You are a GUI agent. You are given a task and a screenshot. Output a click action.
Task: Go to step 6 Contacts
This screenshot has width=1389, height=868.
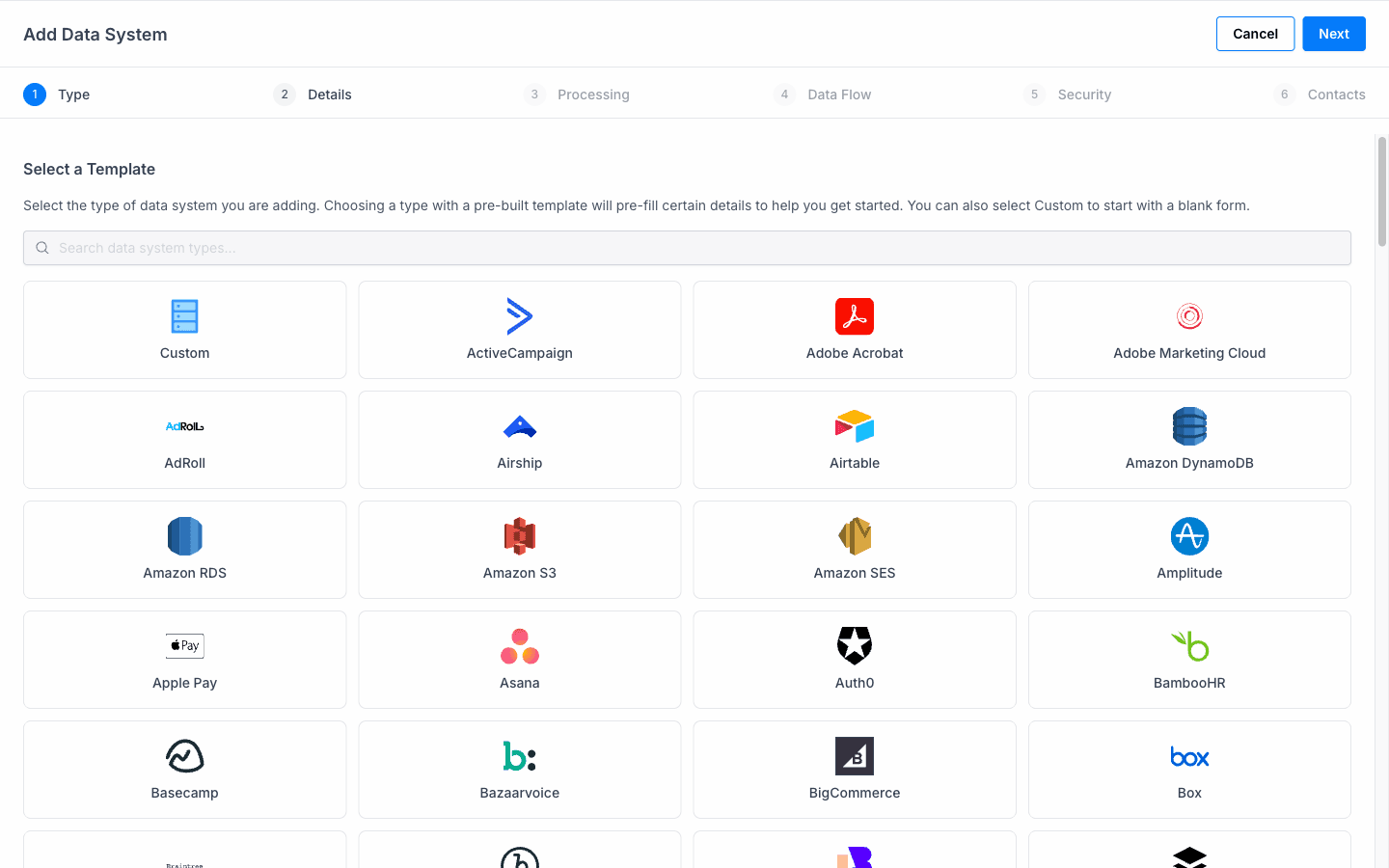click(x=1320, y=95)
